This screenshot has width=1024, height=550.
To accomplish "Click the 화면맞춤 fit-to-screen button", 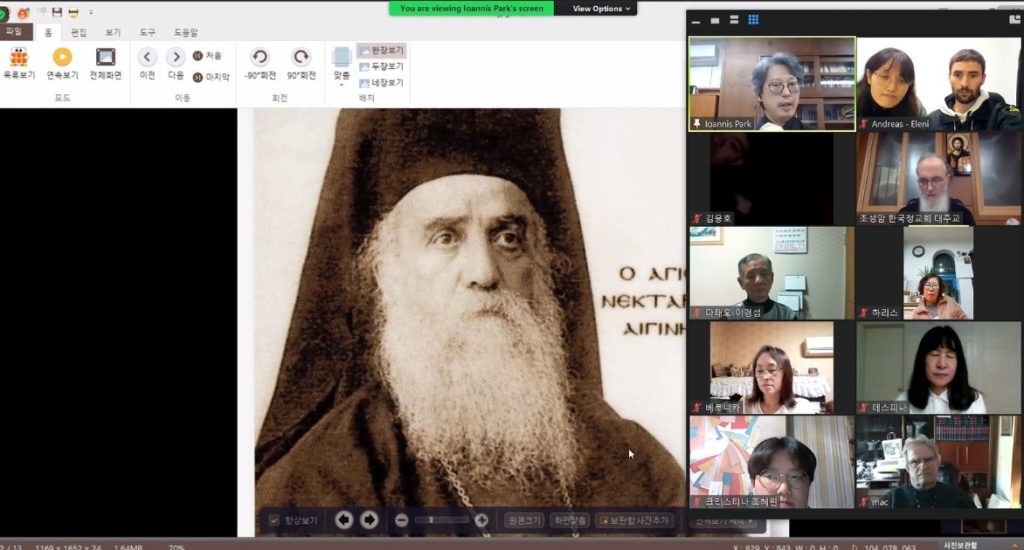I will (x=568, y=520).
